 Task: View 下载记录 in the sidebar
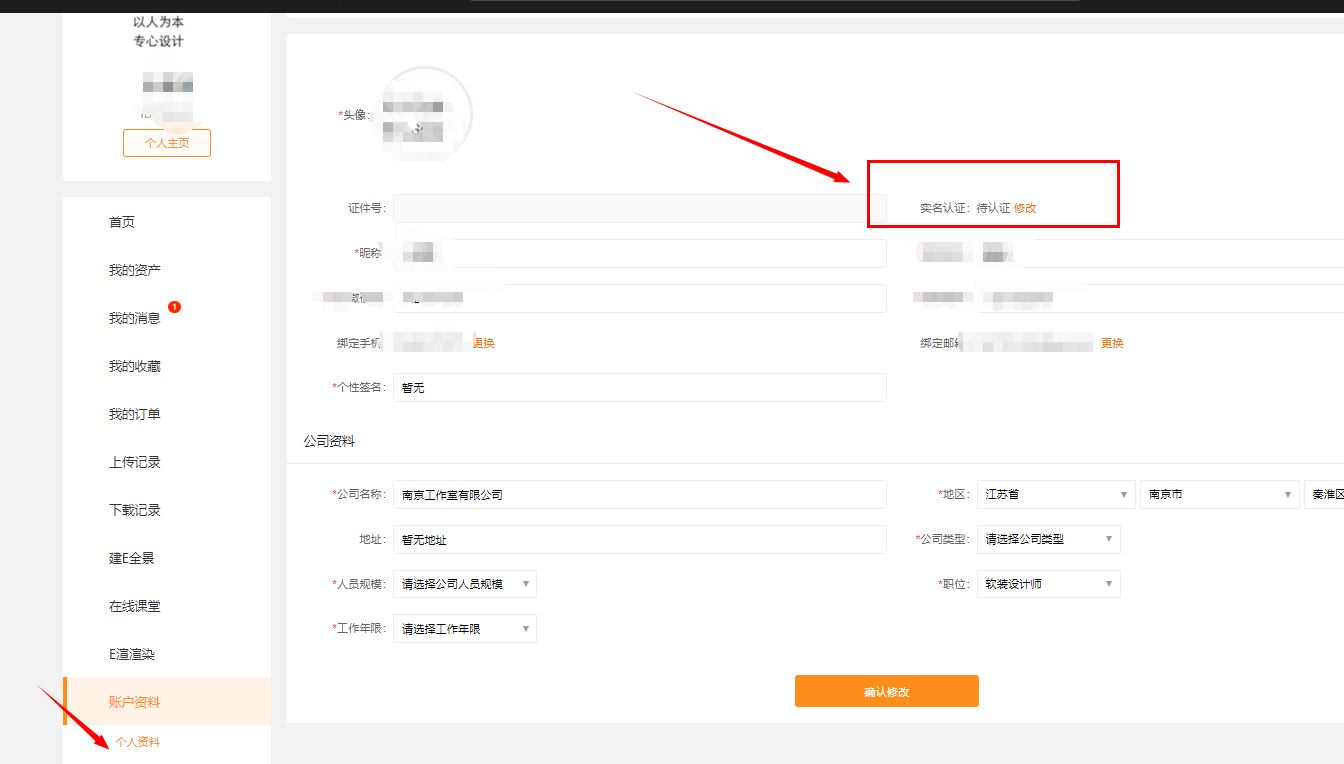[x=135, y=510]
